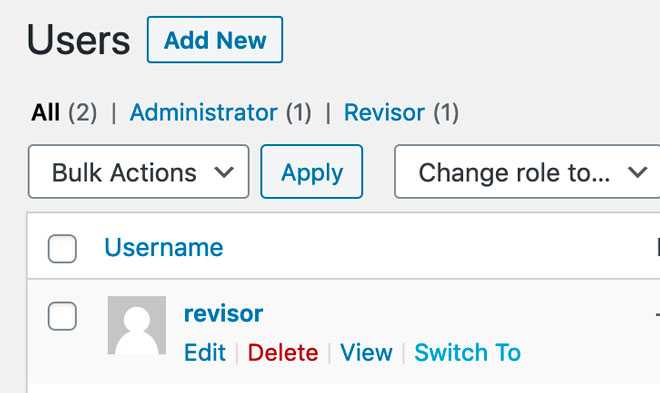
Task: Expand the Change role to… dropdown
Action: point(527,172)
